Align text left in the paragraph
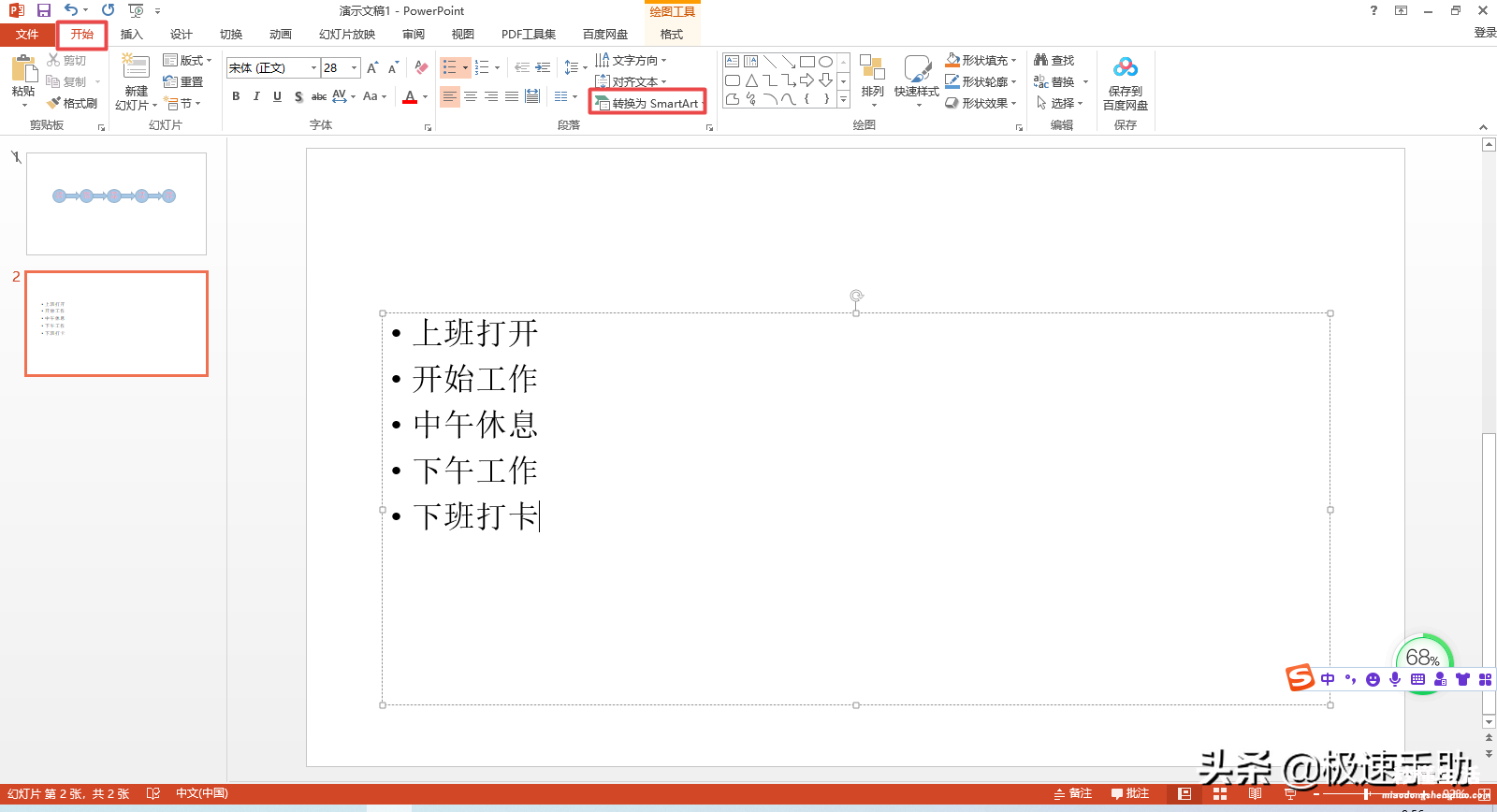This screenshot has width=1497, height=812. tap(450, 96)
